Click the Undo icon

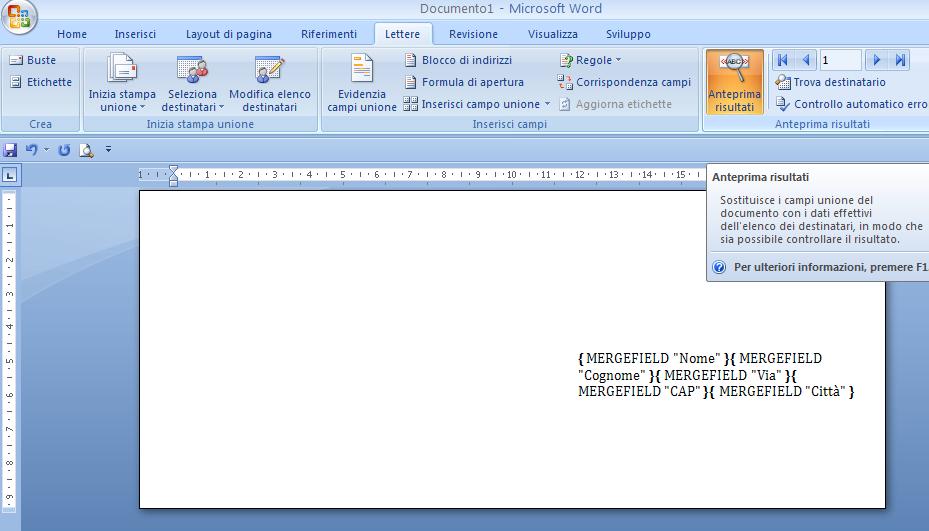click(x=31, y=150)
